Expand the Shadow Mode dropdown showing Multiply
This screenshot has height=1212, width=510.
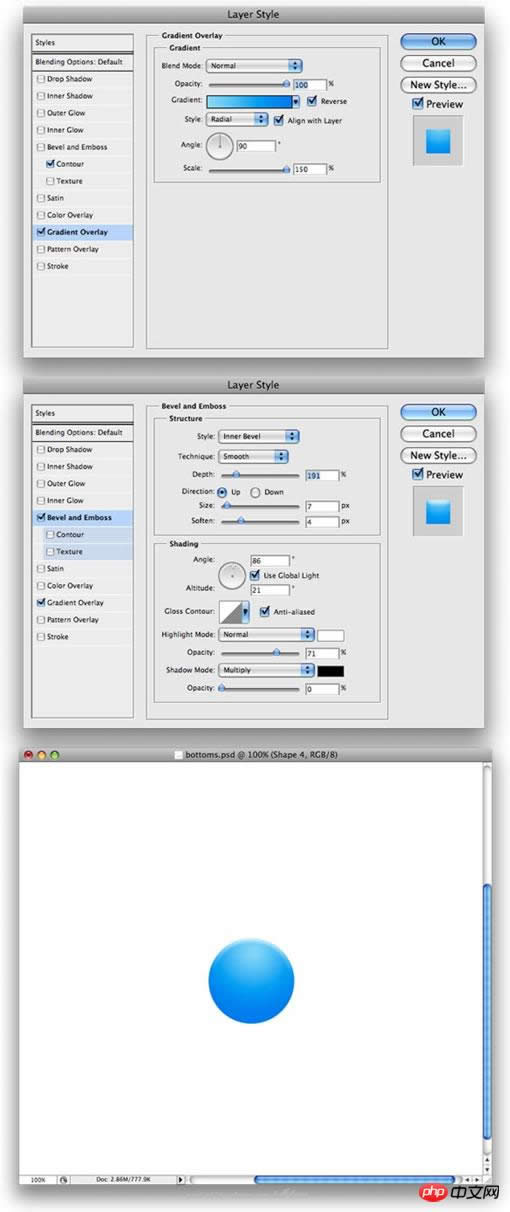pyautogui.click(x=266, y=670)
